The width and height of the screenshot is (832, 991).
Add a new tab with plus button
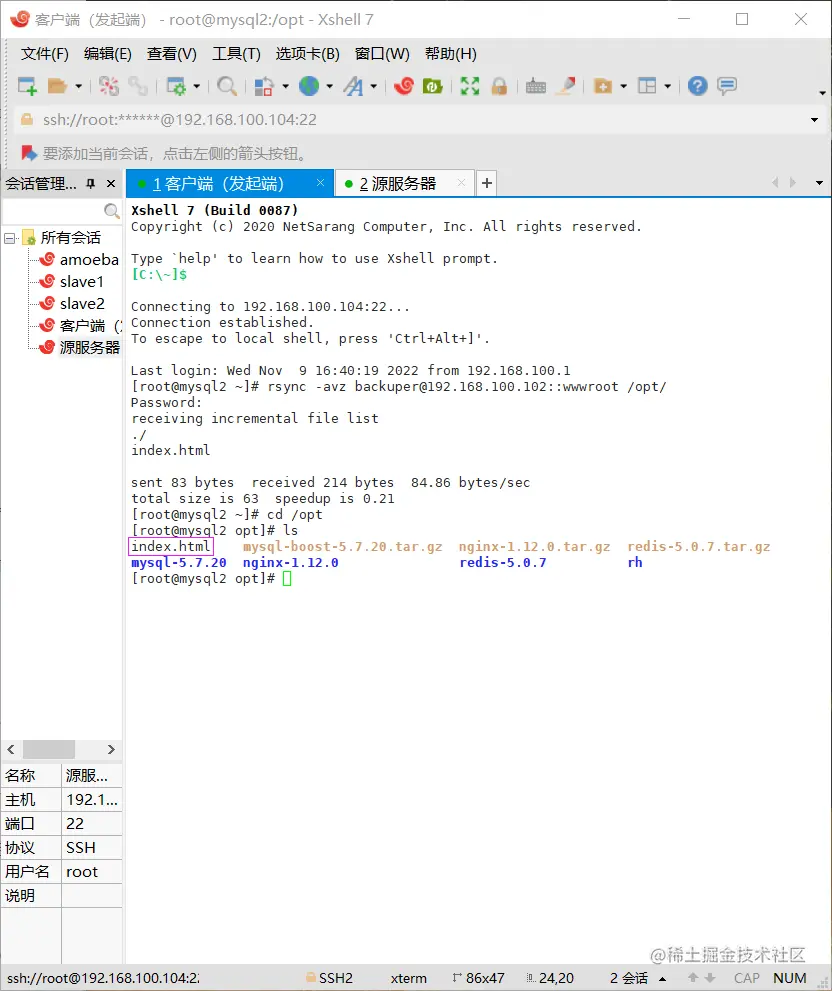[x=487, y=183]
